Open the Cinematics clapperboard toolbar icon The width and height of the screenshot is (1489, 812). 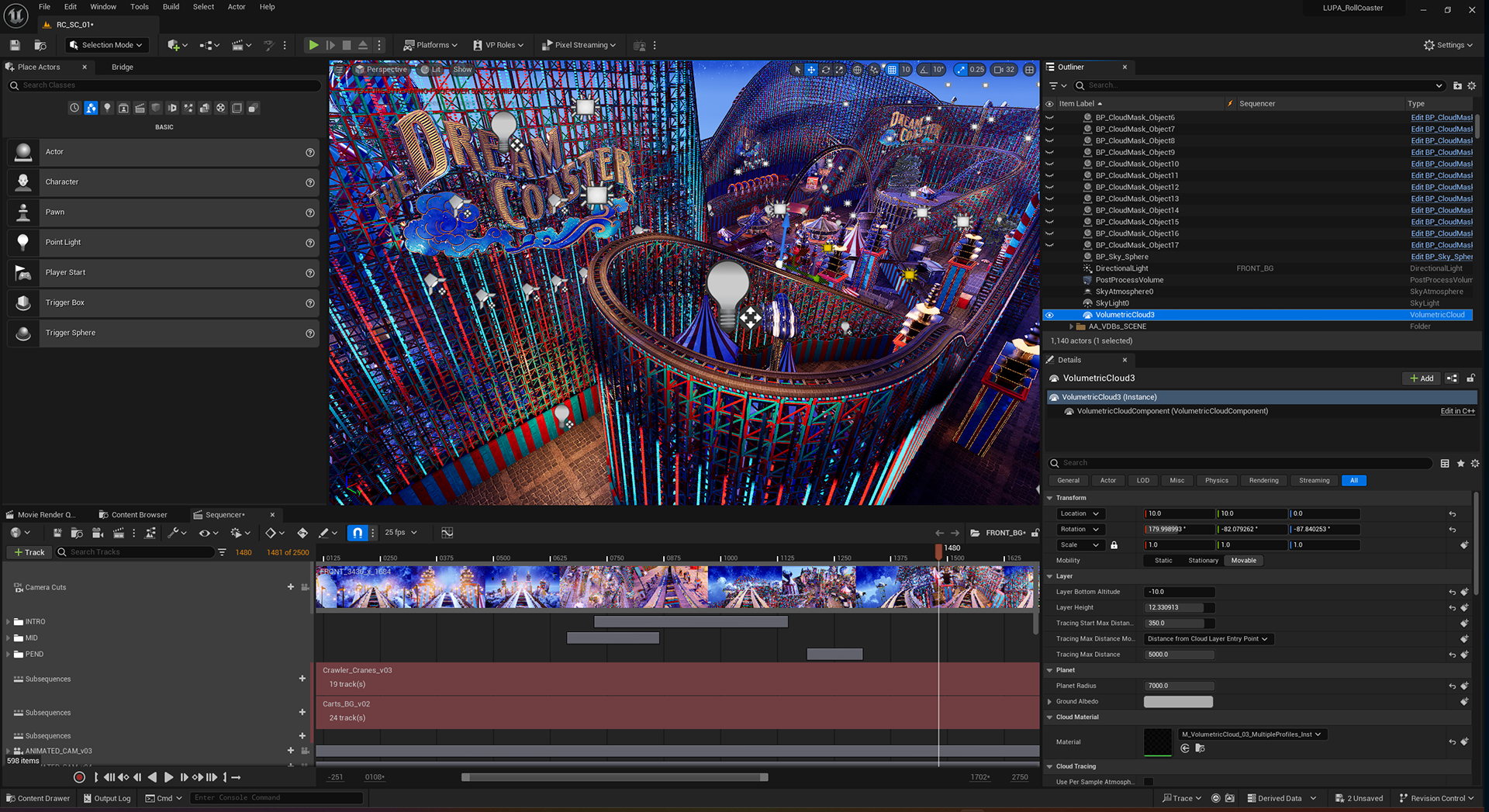coord(241,45)
